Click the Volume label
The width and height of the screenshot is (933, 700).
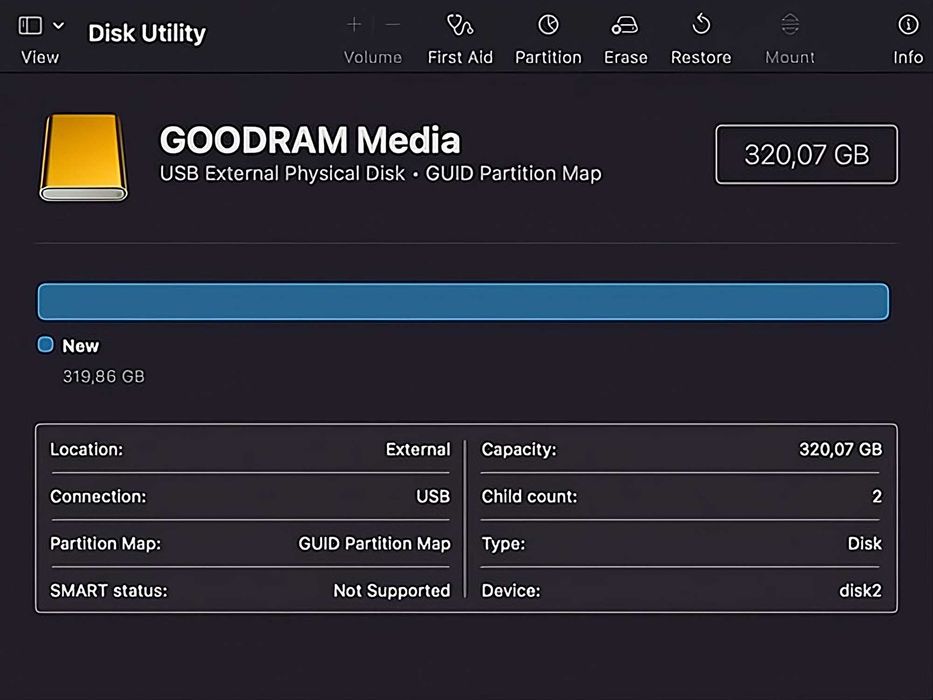[372, 57]
